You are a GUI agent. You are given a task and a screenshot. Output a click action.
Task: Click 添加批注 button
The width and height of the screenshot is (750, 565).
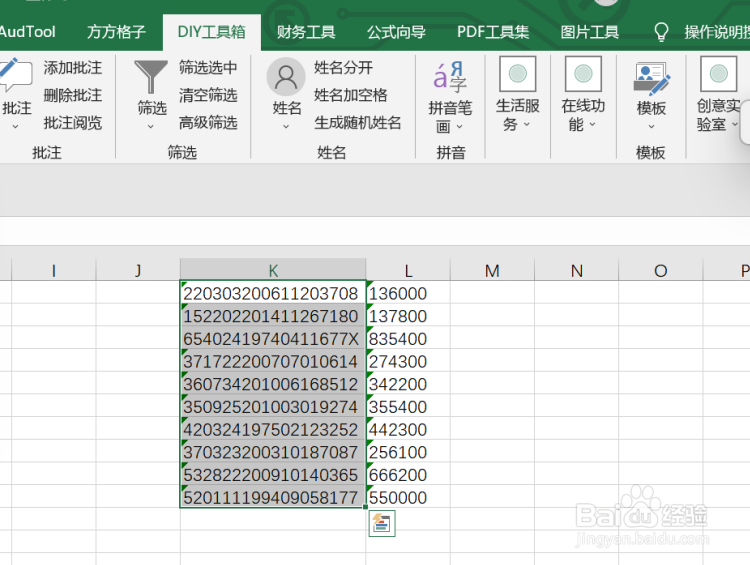click(x=73, y=68)
